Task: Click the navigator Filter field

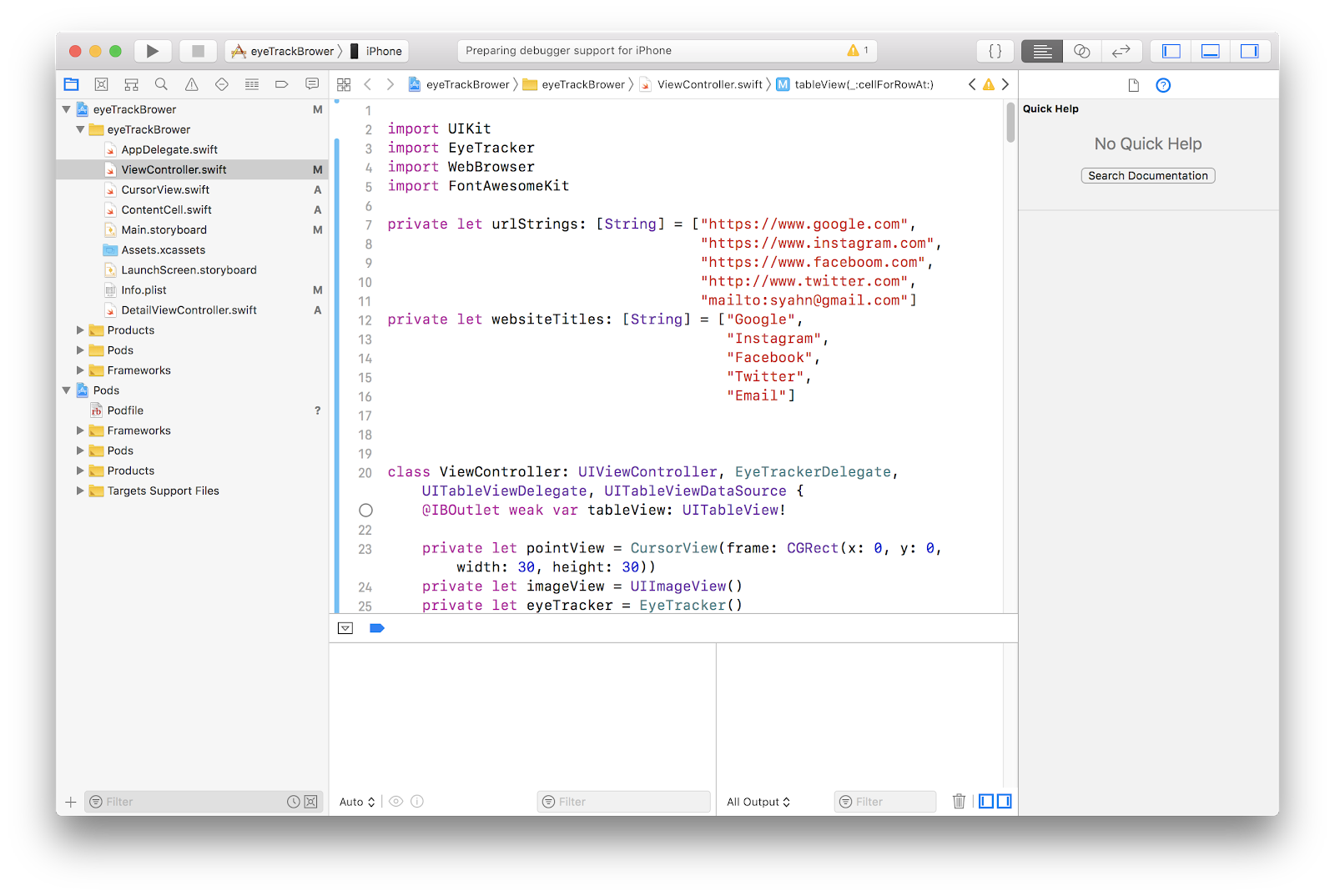Action: click(204, 802)
